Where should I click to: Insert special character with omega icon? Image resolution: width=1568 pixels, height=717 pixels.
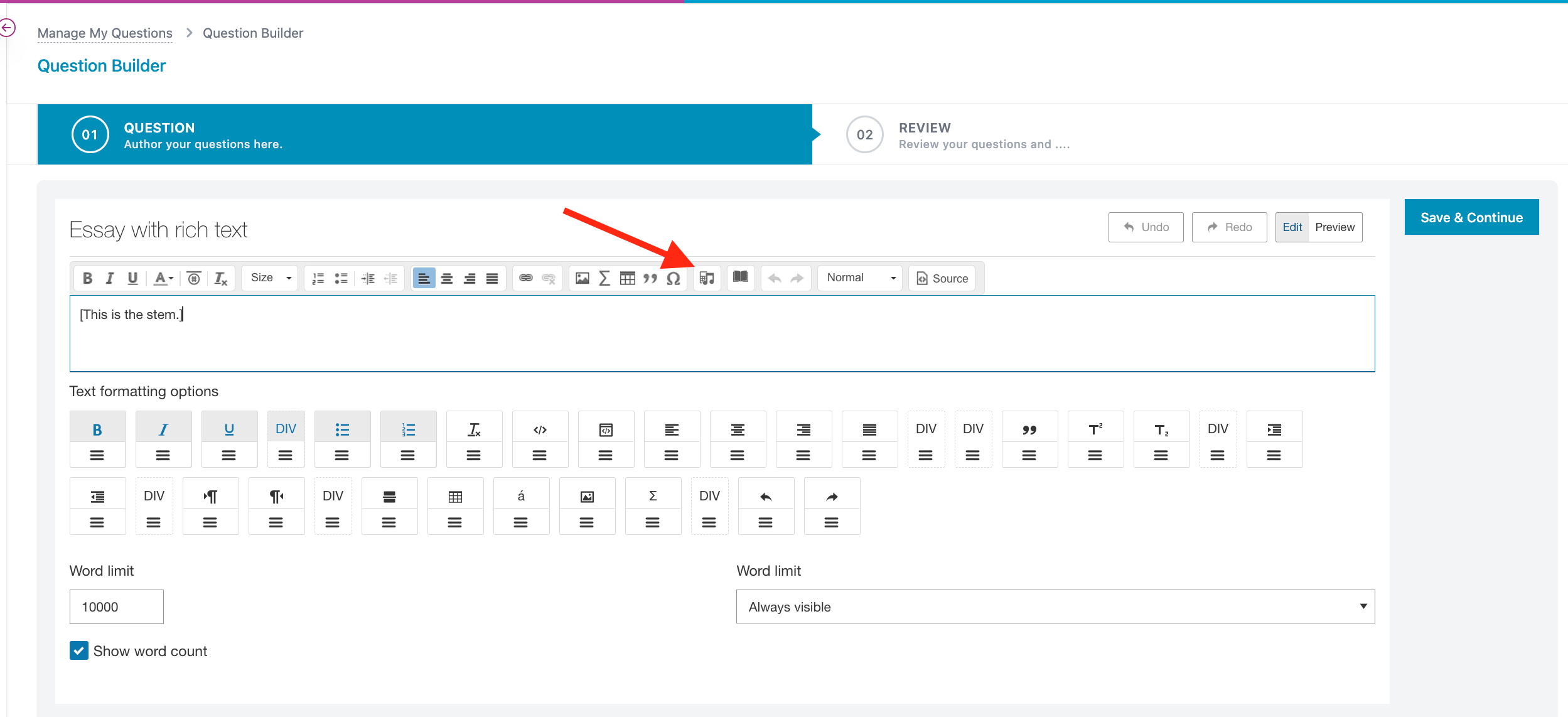pos(674,278)
